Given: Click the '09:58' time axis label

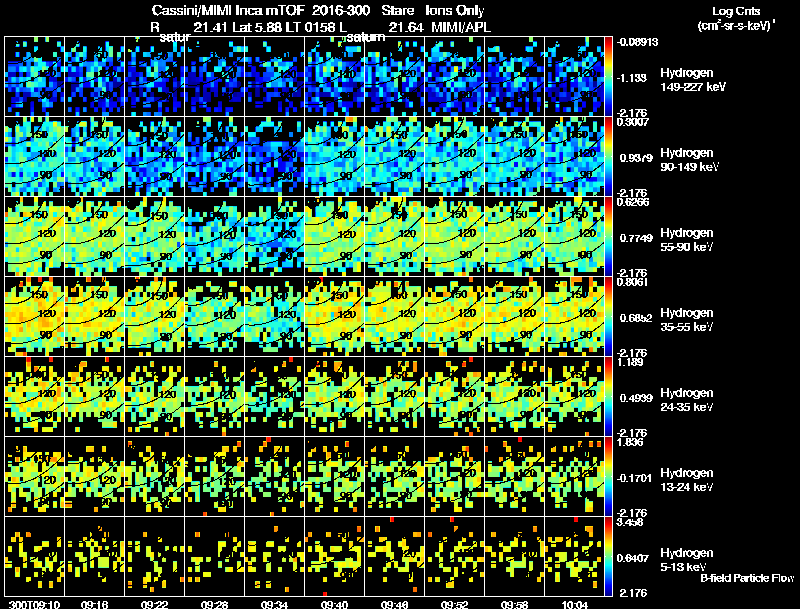Looking at the screenshot, I should click(514, 605).
